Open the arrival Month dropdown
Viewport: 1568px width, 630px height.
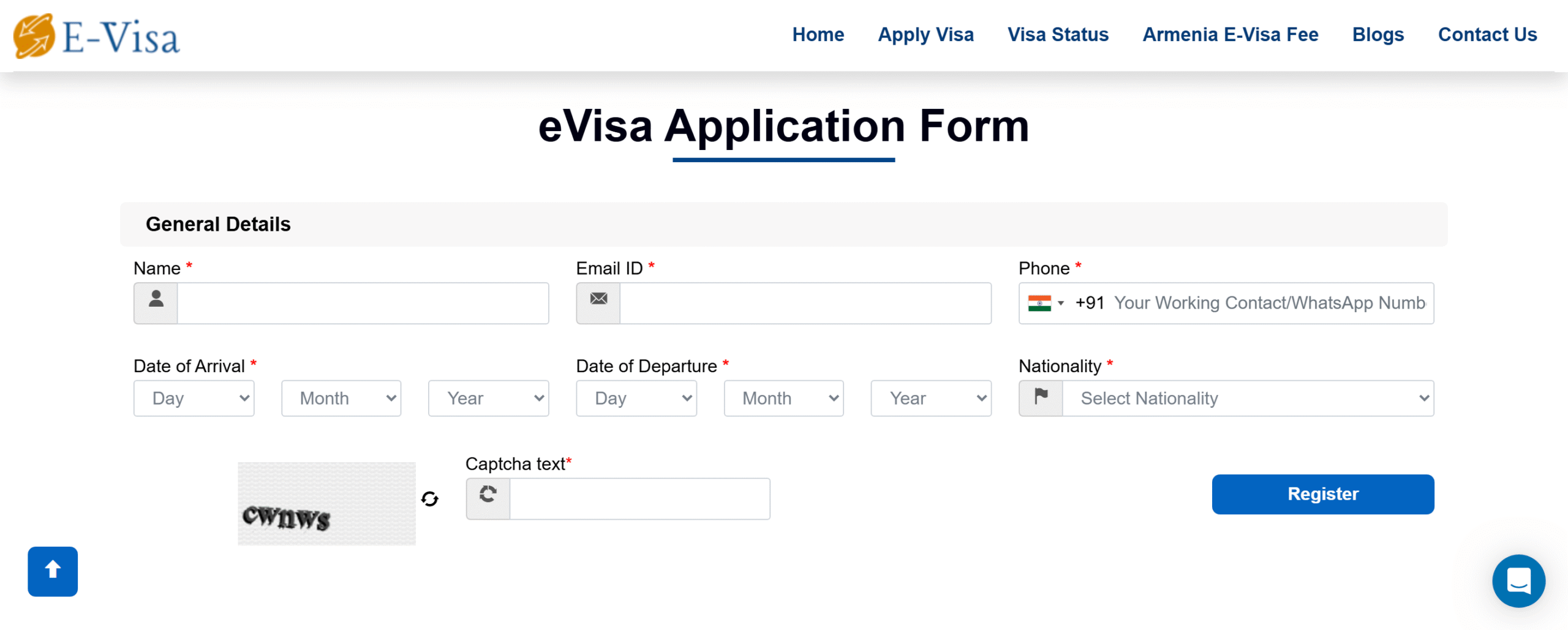click(x=341, y=398)
